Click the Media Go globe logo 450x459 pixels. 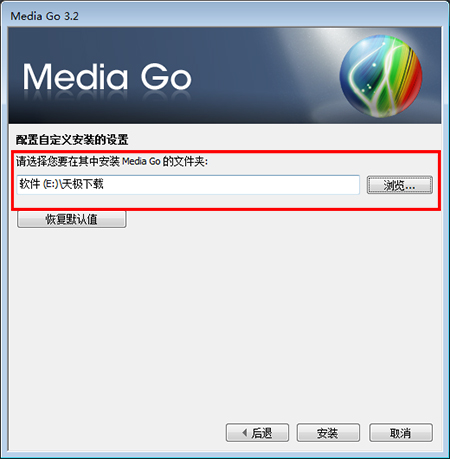(x=381, y=76)
